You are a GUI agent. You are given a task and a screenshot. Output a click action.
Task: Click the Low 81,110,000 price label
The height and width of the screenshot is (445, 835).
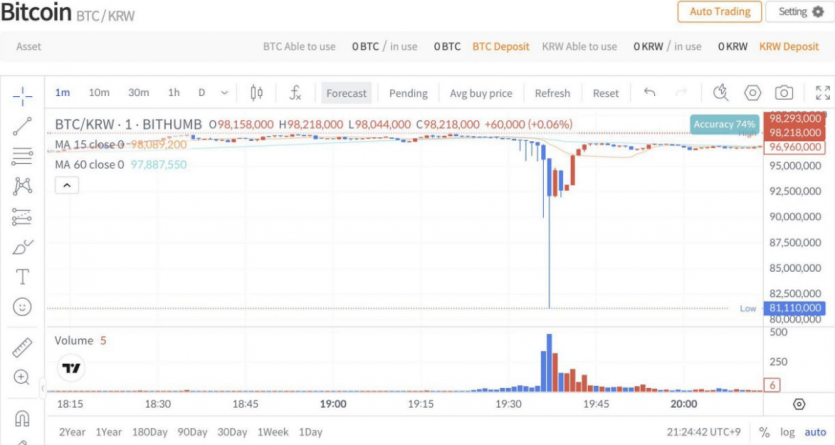click(794, 308)
